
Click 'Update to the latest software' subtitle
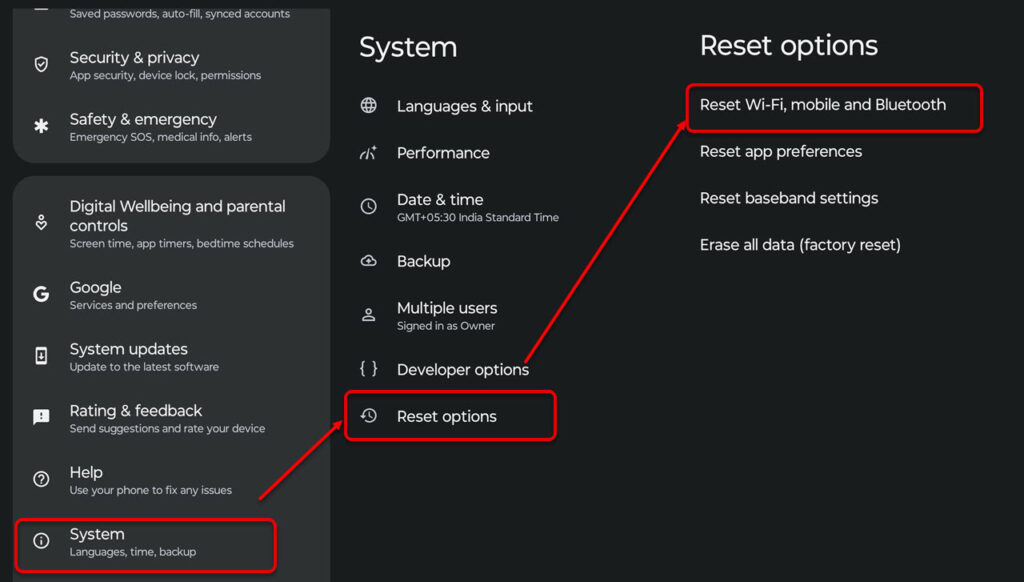pos(144,367)
